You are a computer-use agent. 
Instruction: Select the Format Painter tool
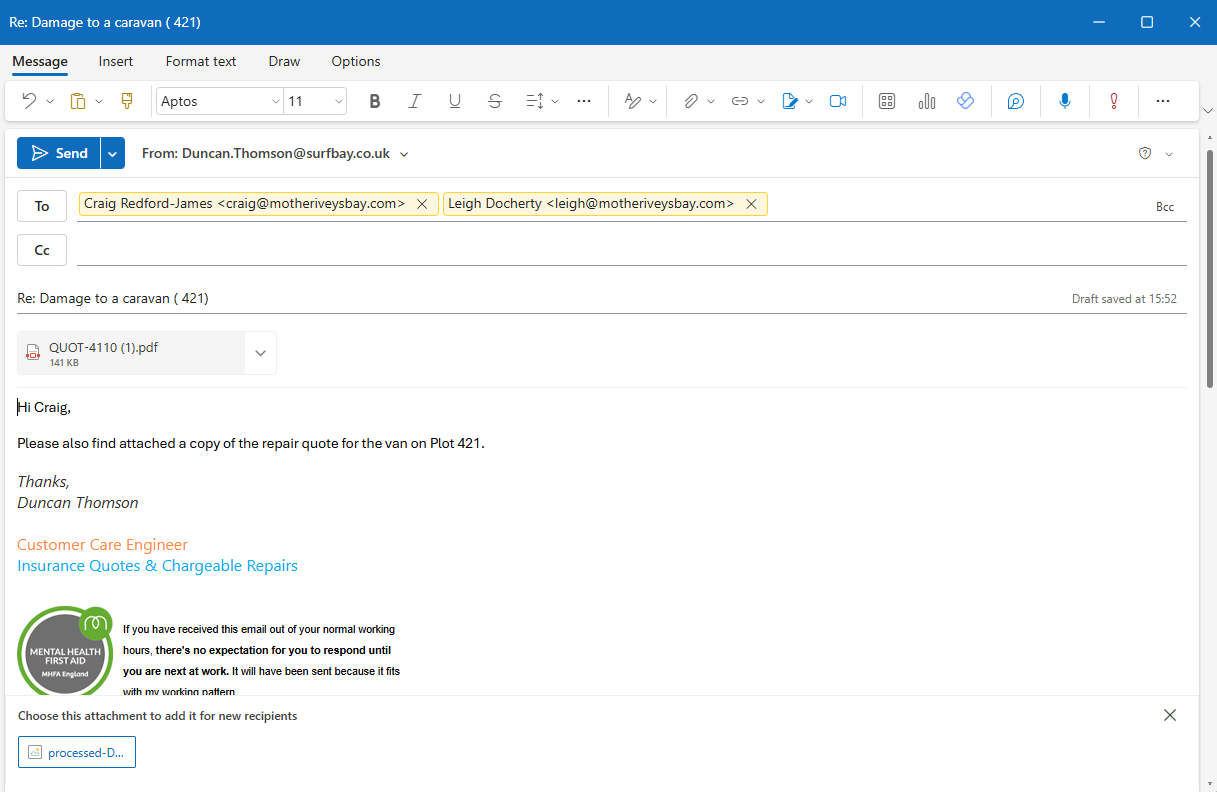point(126,101)
